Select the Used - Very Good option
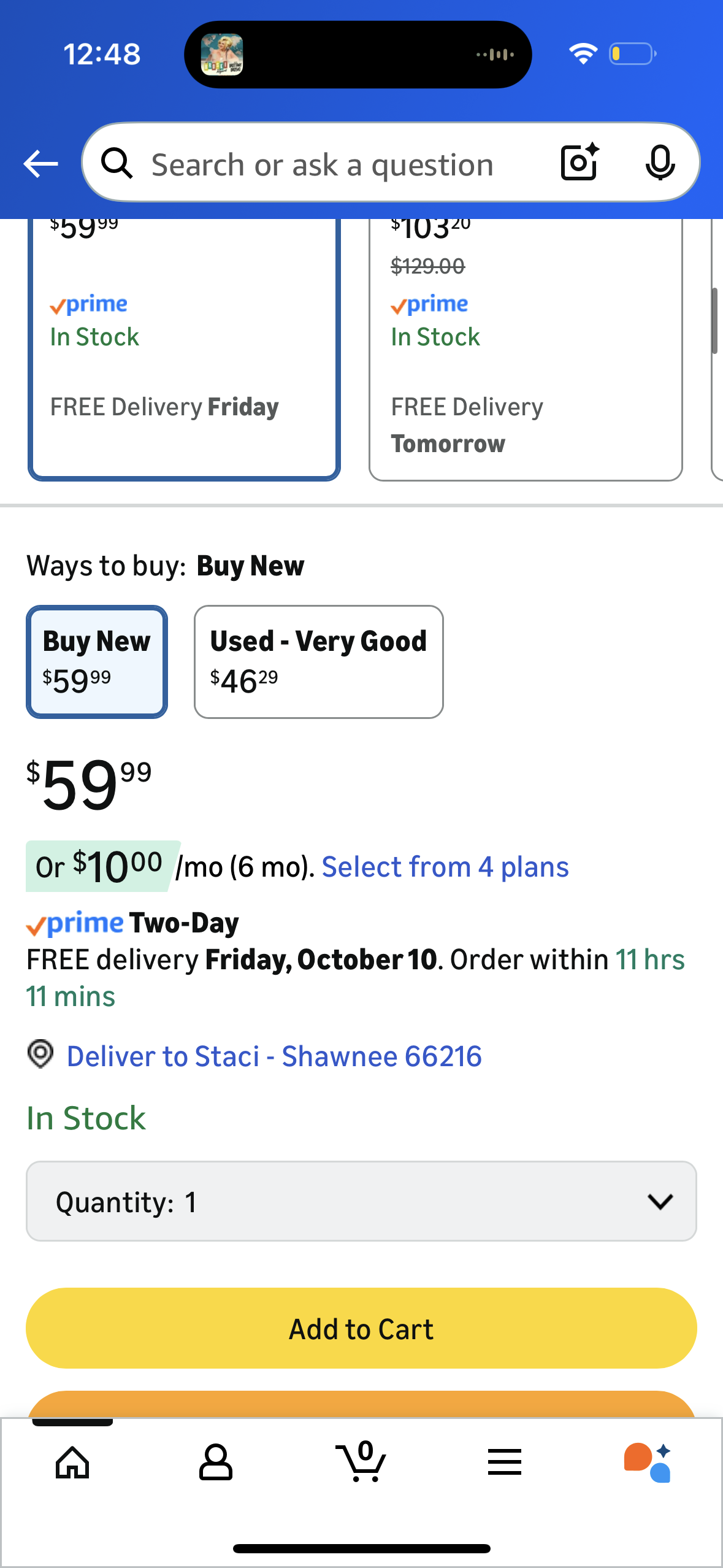This screenshot has width=723, height=1568. [318, 661]
